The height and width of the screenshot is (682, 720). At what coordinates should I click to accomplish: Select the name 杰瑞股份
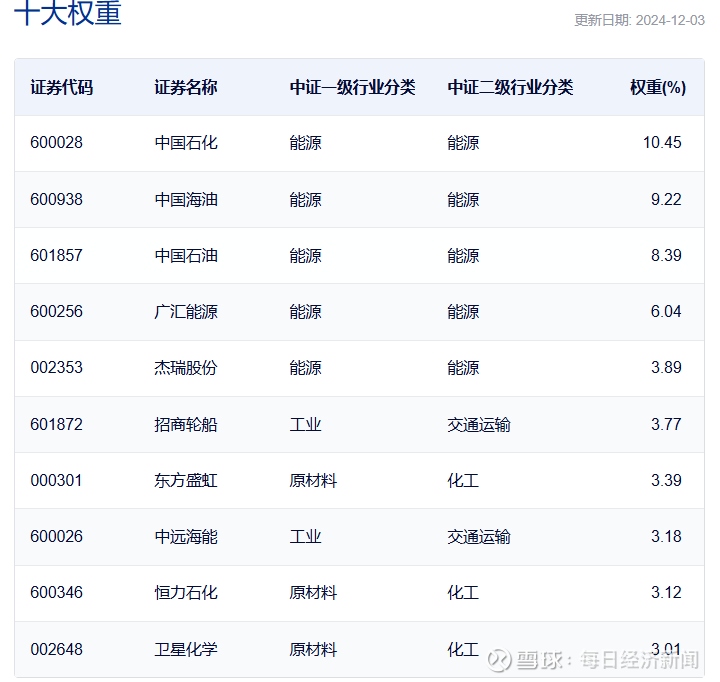[186, 368]
